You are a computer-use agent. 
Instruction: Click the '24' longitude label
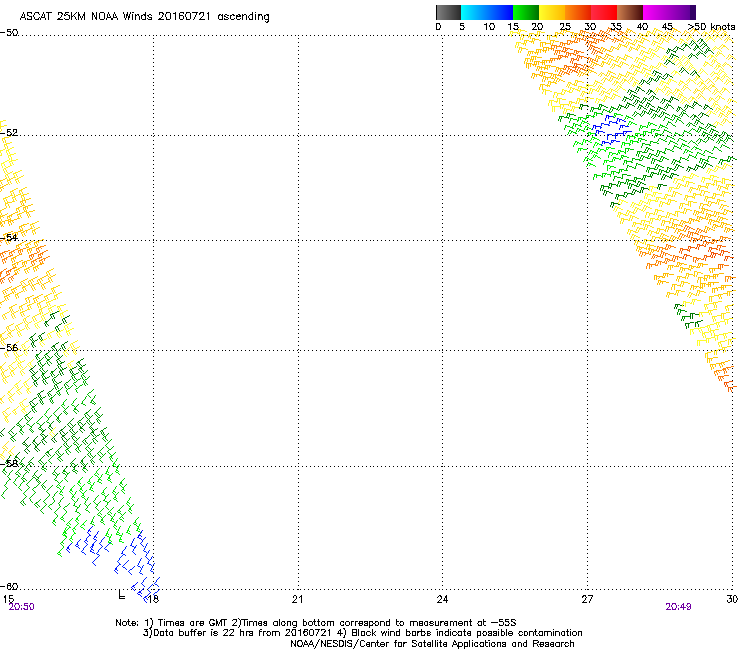[x=442, y=599]
